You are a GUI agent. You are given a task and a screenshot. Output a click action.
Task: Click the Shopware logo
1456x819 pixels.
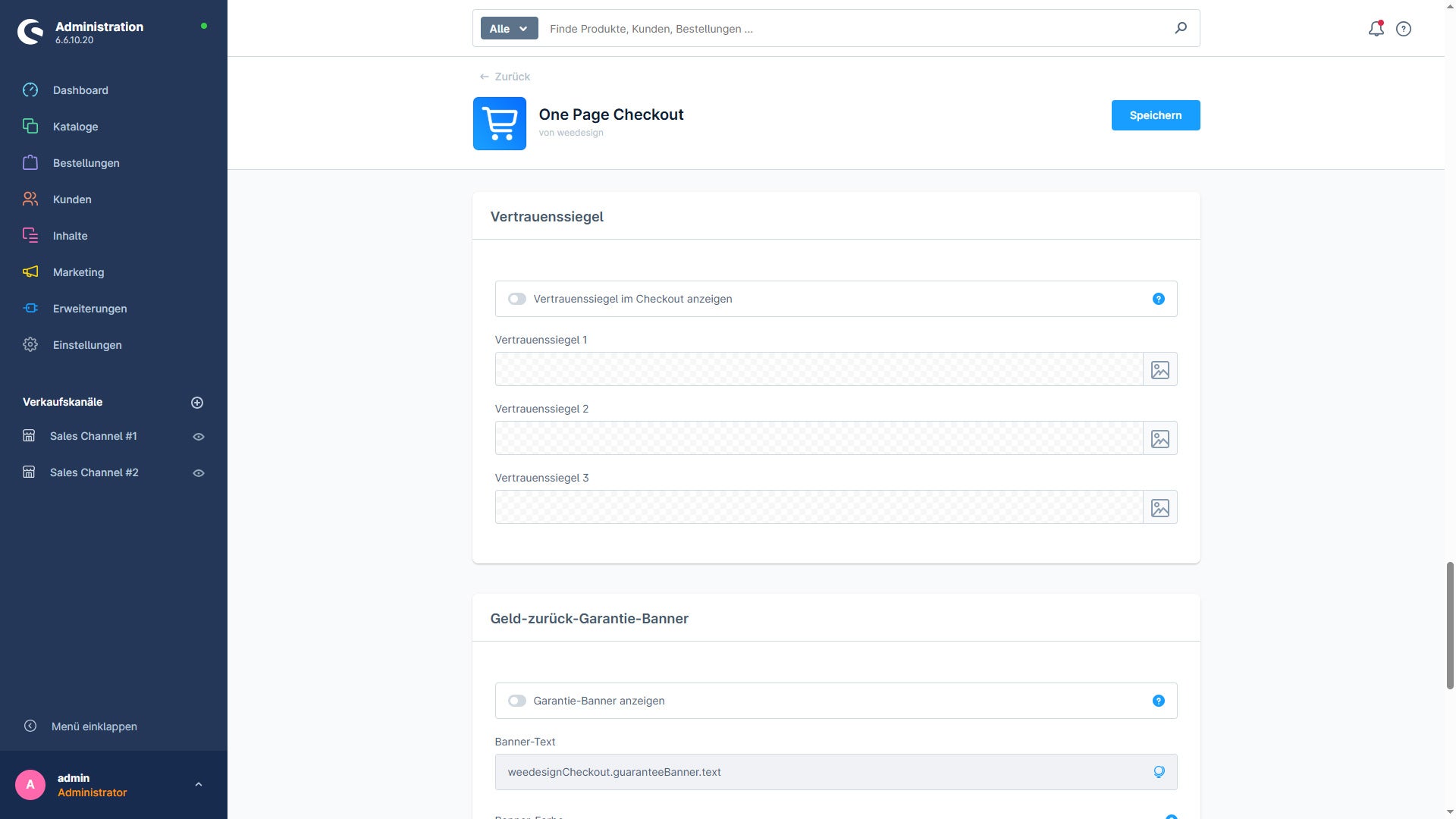coord(30,32)
